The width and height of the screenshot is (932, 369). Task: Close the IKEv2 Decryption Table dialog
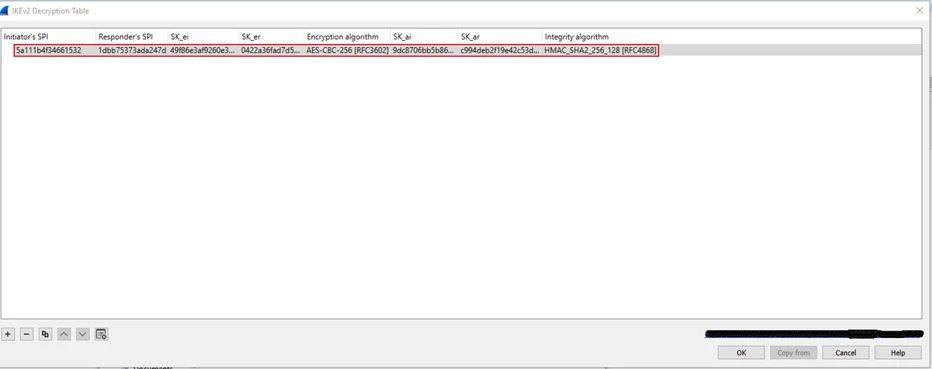(x=920, y=11)
